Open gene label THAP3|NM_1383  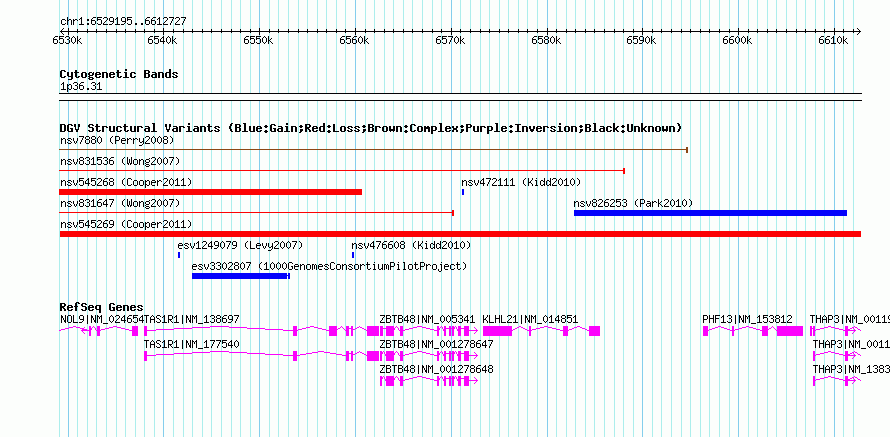851,369
